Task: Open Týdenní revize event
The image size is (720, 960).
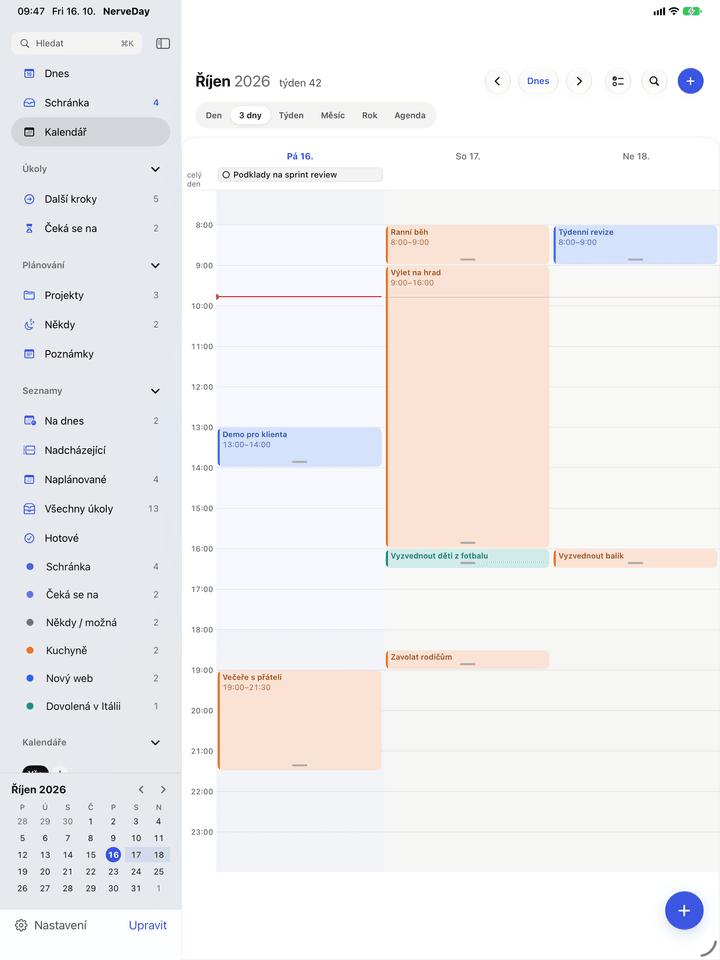Action: pos(635,245)
